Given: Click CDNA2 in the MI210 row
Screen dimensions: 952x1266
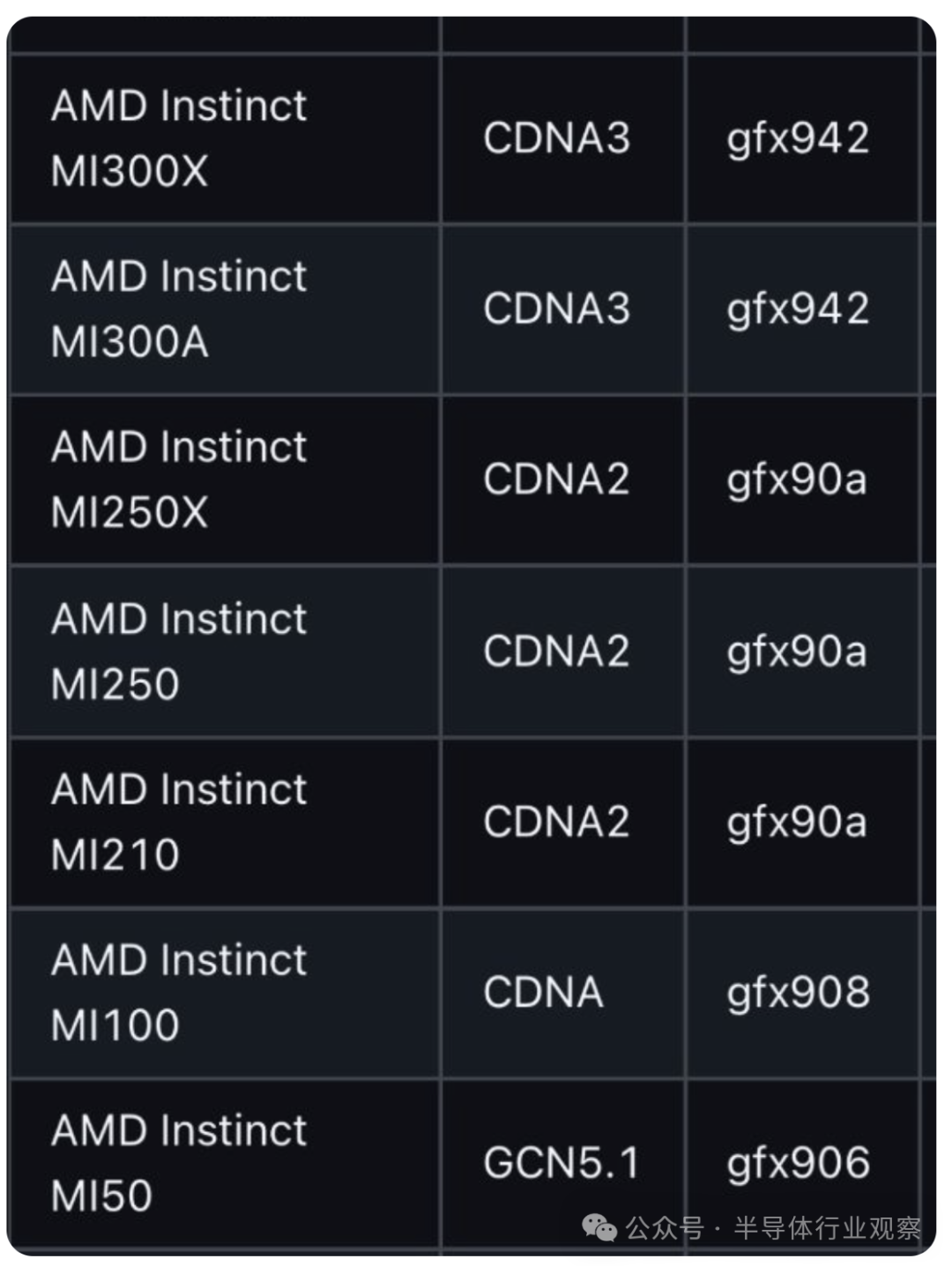Looking at the screenshot, I should 556,822.
